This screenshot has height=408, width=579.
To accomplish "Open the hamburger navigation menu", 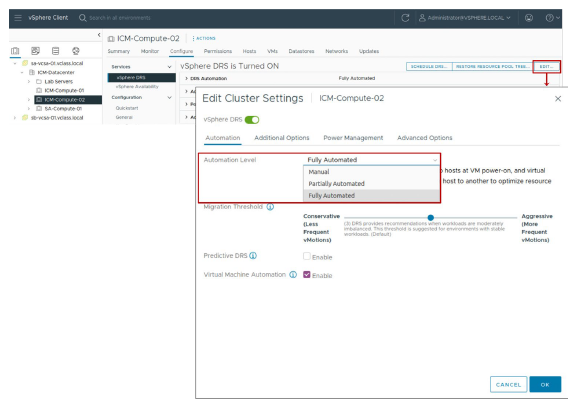I will point(18,18).
